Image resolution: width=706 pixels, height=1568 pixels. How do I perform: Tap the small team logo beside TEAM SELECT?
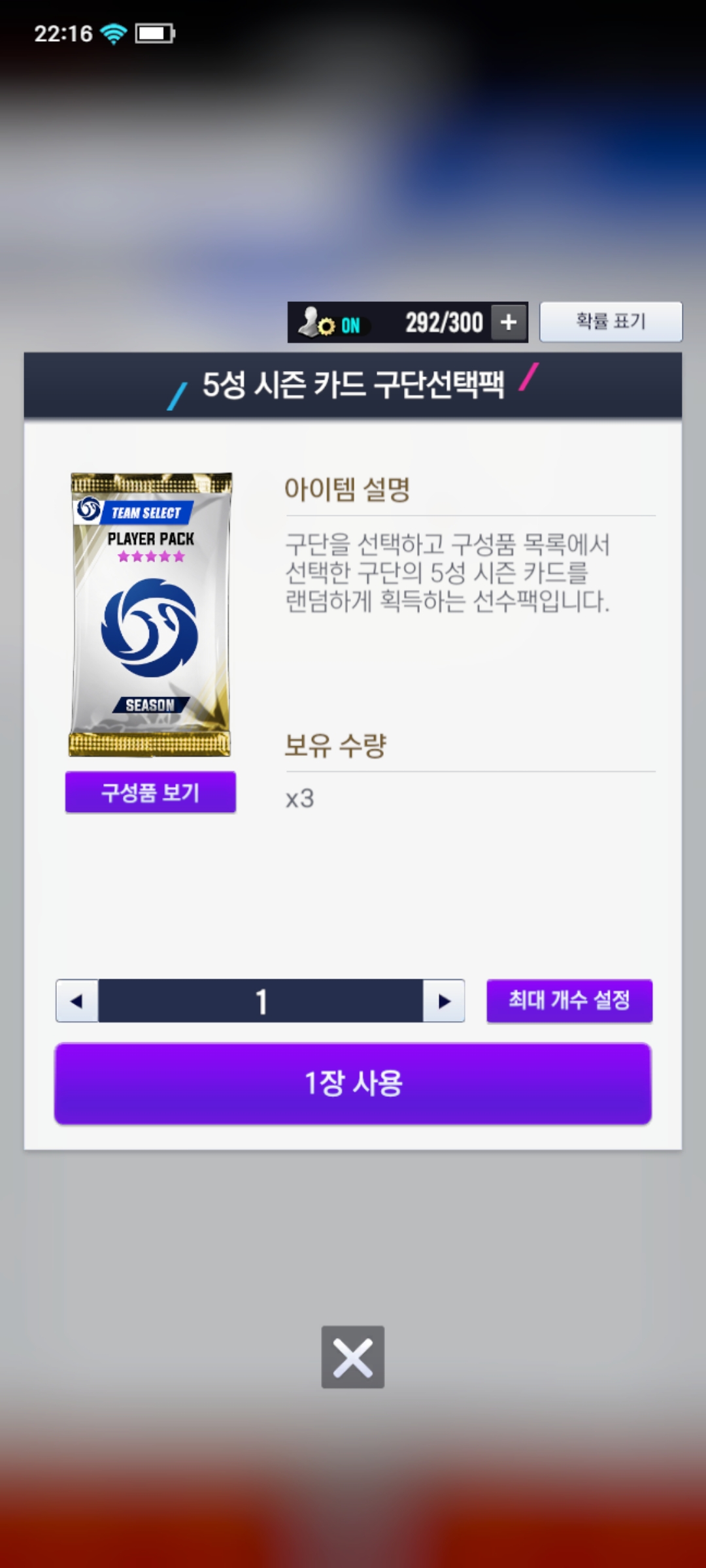click(x=89, y=510)
